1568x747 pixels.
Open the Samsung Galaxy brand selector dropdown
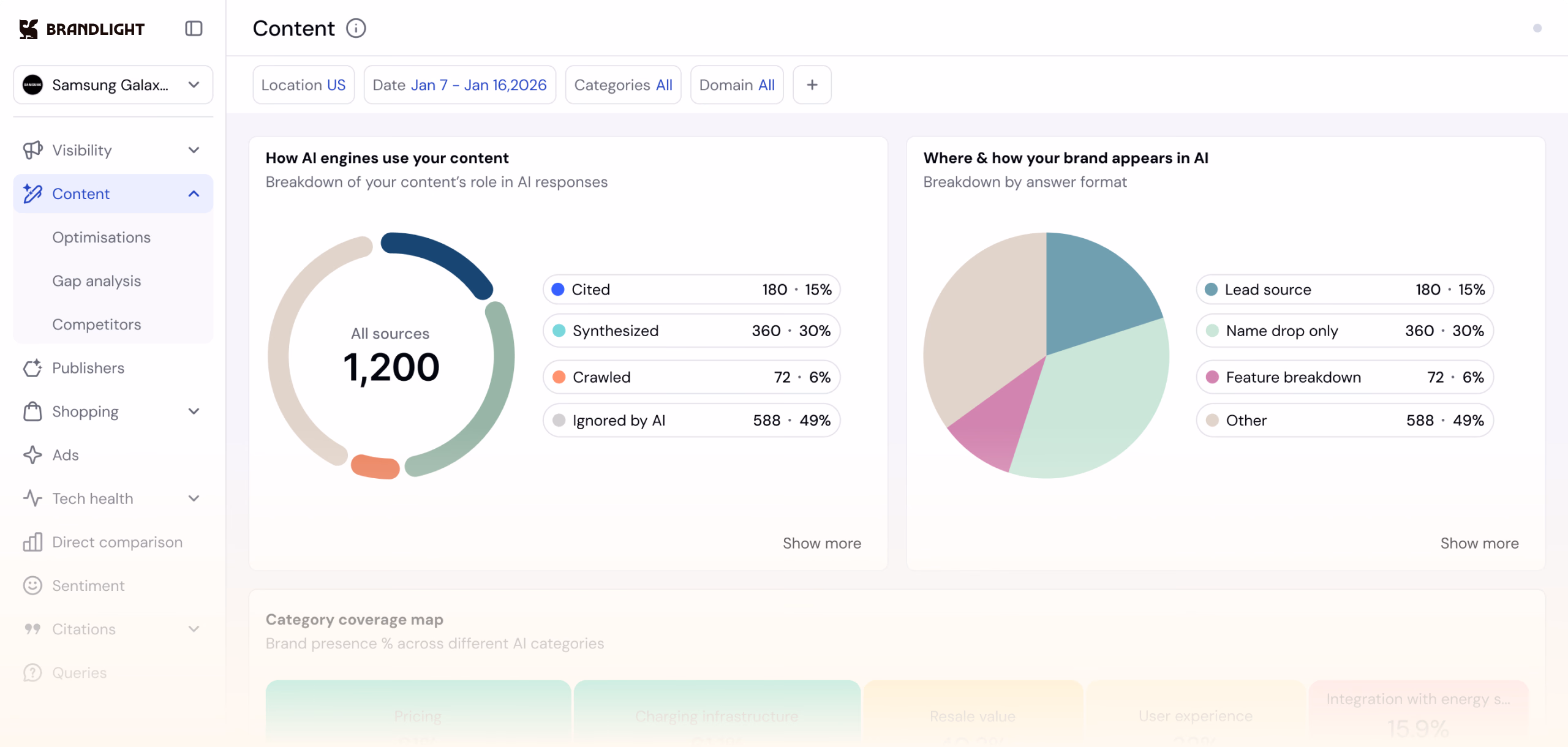[x=113, y=84]
